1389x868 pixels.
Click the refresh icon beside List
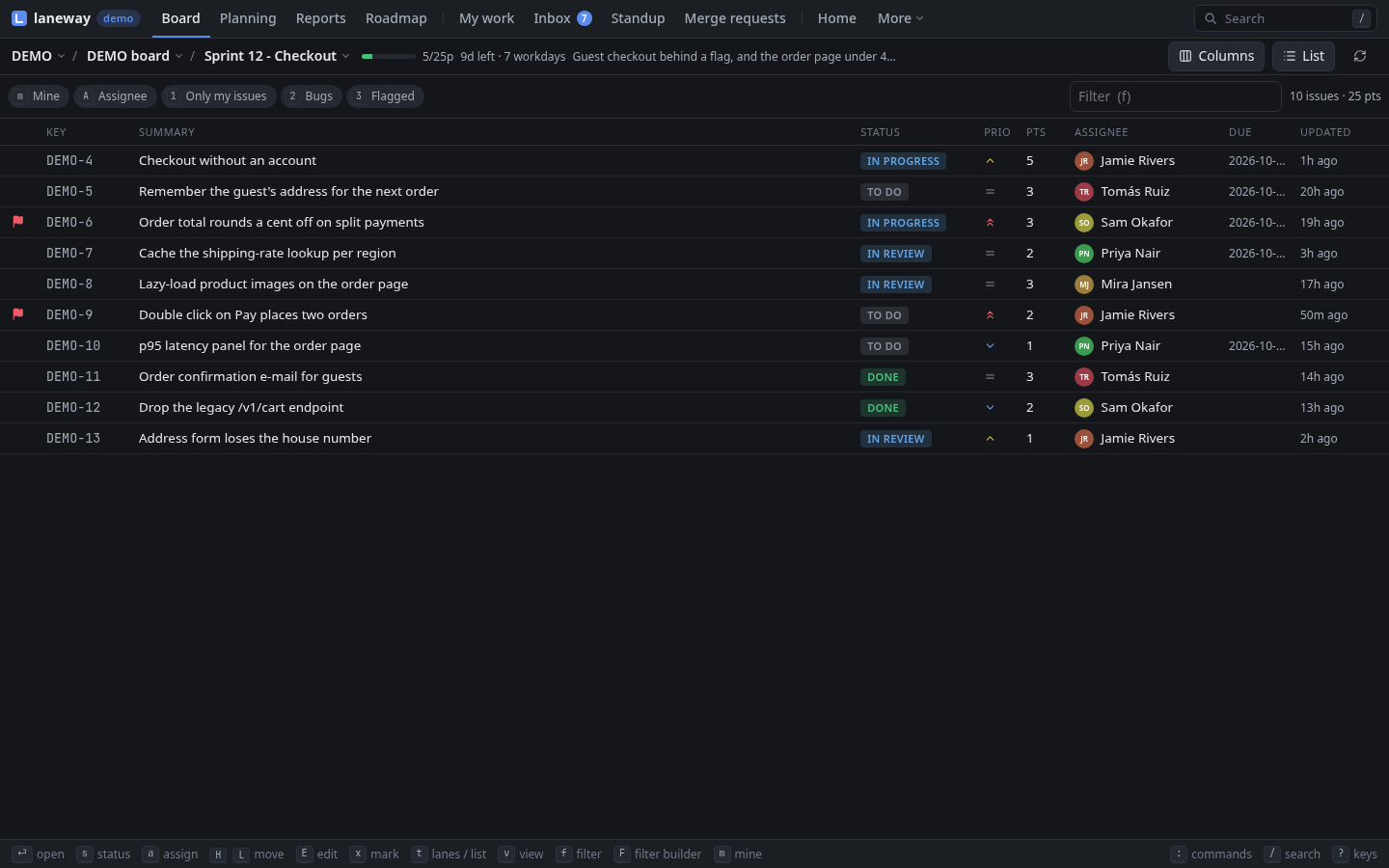click(1360, 56)
